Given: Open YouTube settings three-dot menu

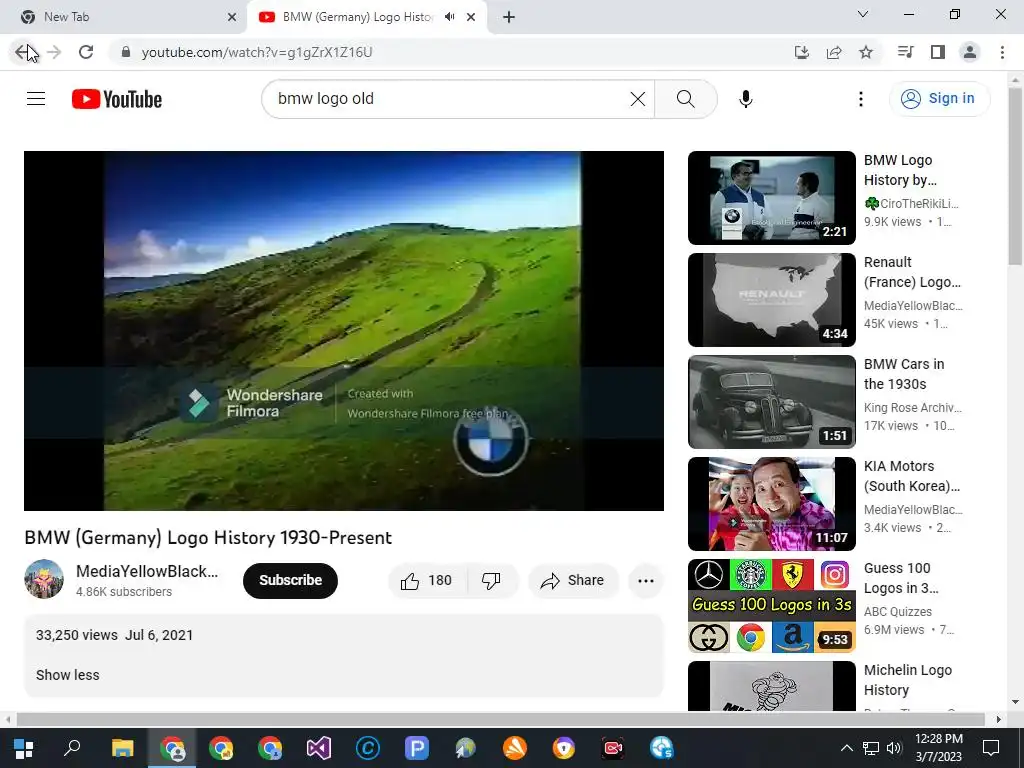Looking at the screenshot, I should (x=861, y=99).
